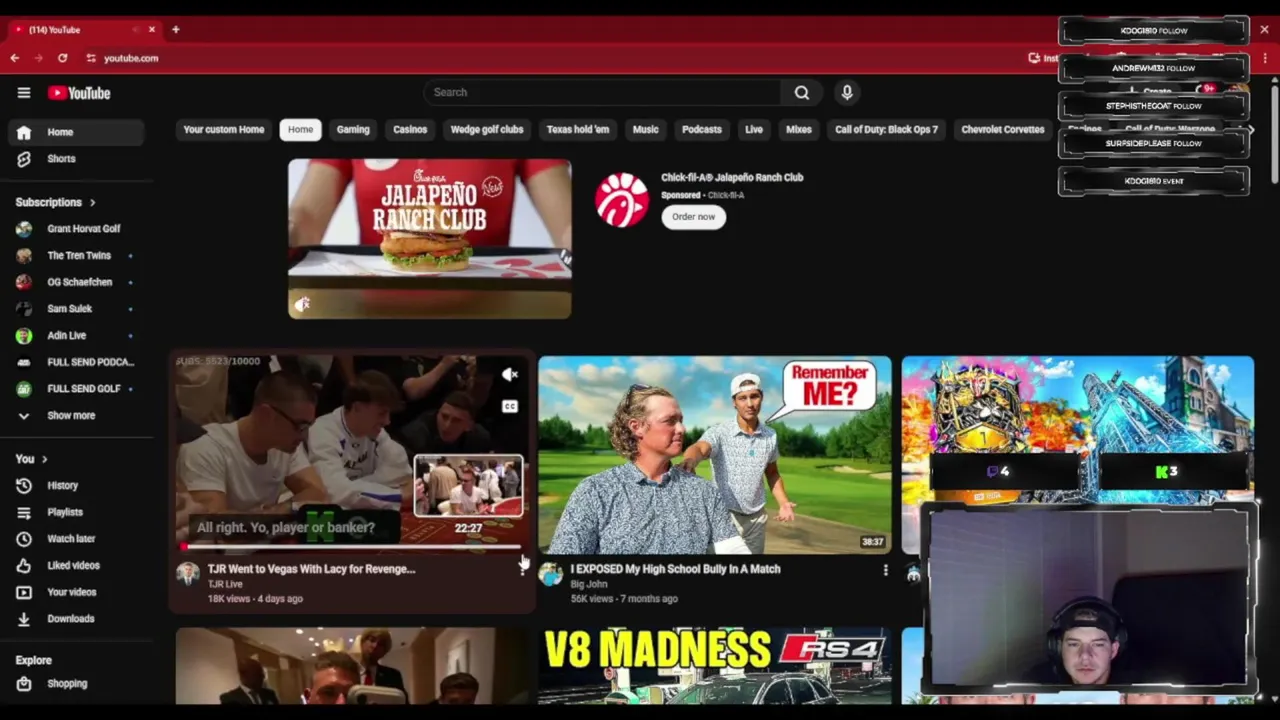Screen dimensions: 1280x720
Task: Click the Chick-fil-A advertiser logo
Action: pos(622,200)
